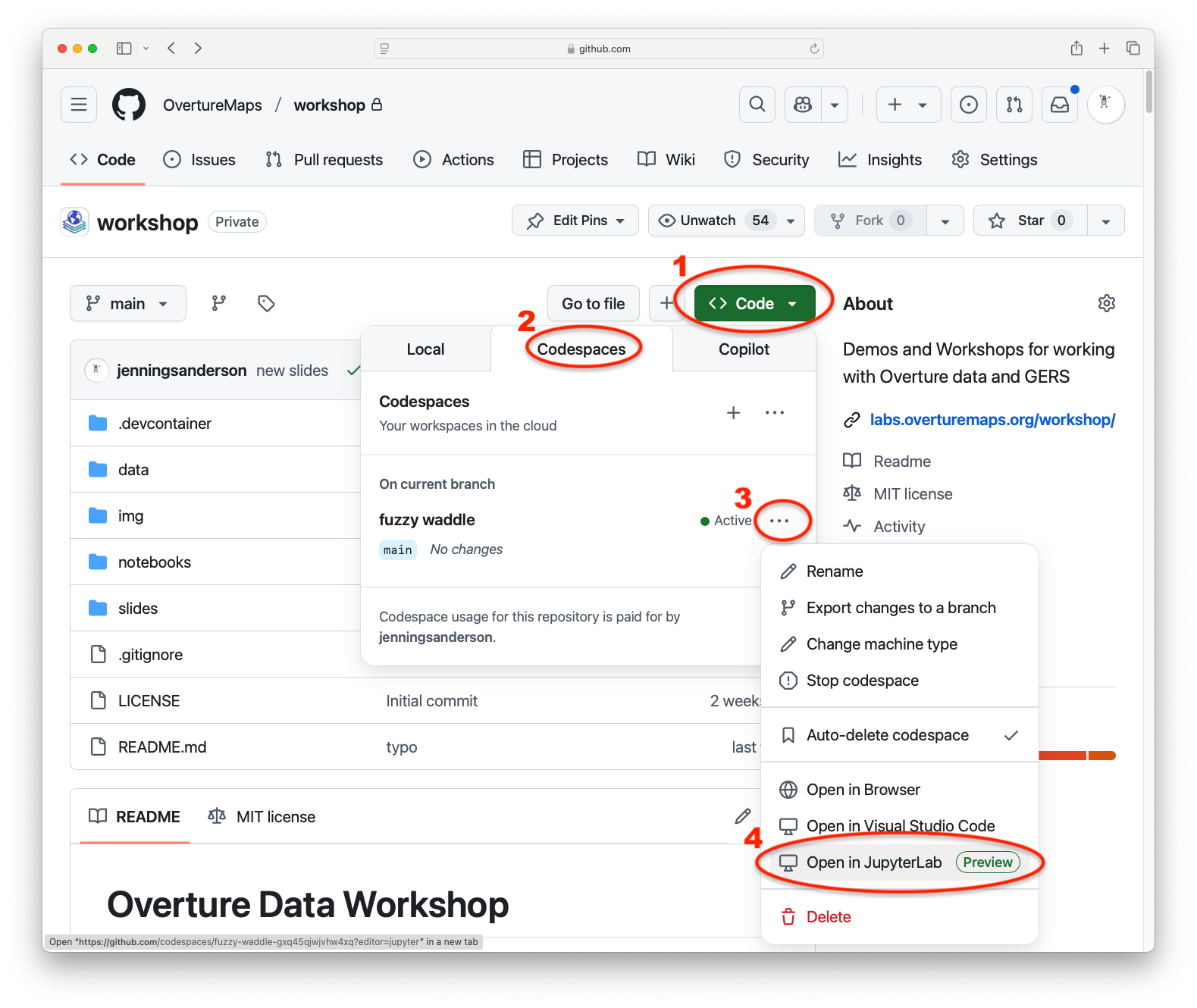The height and width of the screenshot is (1008, 1197).
Task: Click the Safari share icon
Action: [1076, 49]
